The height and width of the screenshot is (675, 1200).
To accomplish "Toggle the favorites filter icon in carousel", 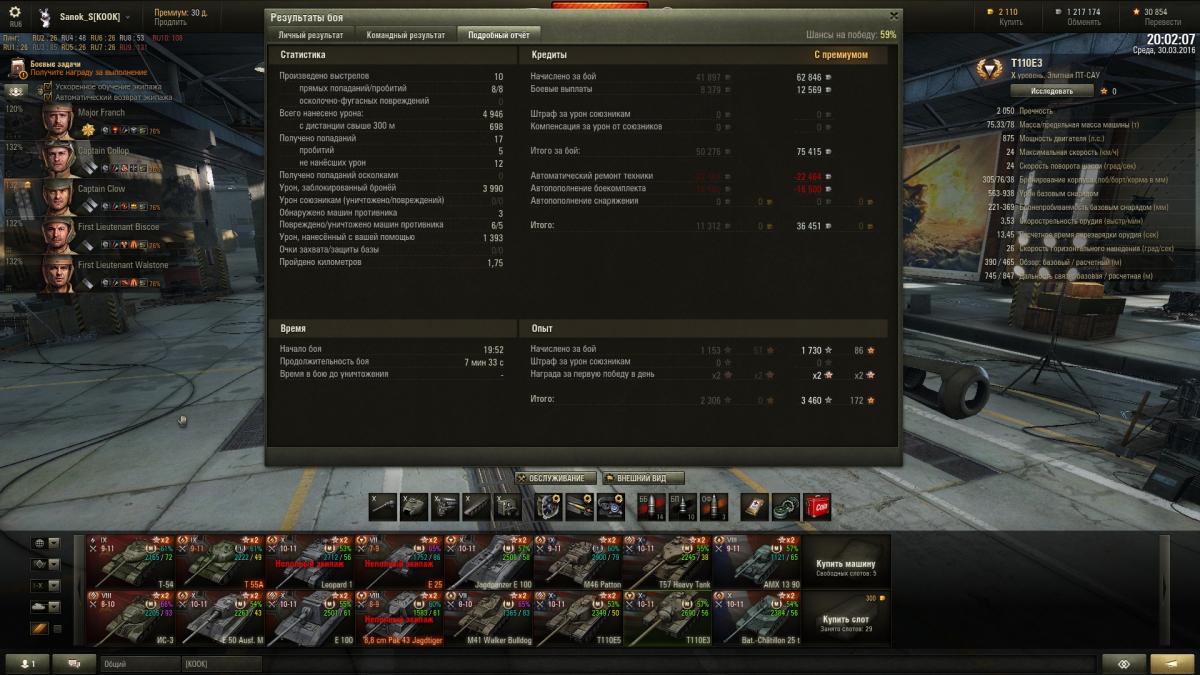I will [x=40, y=628].
